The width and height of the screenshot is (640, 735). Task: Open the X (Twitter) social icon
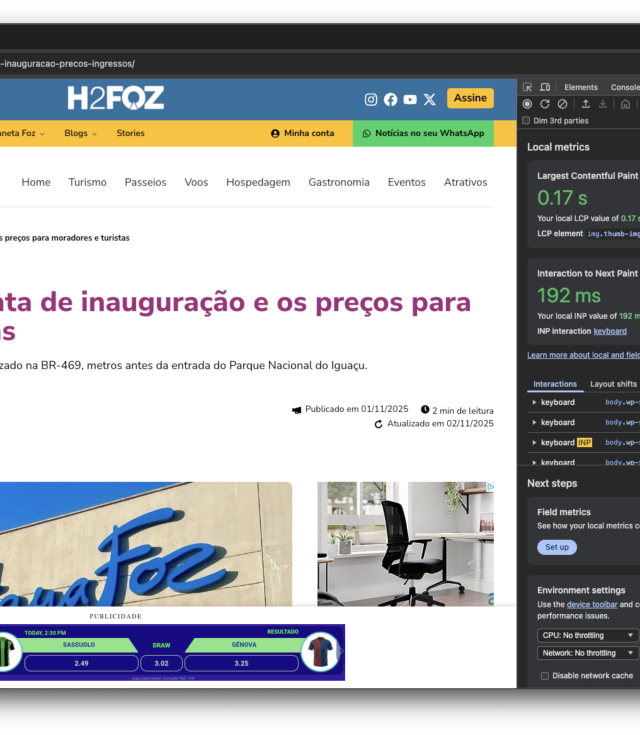(x=430, y=99)
